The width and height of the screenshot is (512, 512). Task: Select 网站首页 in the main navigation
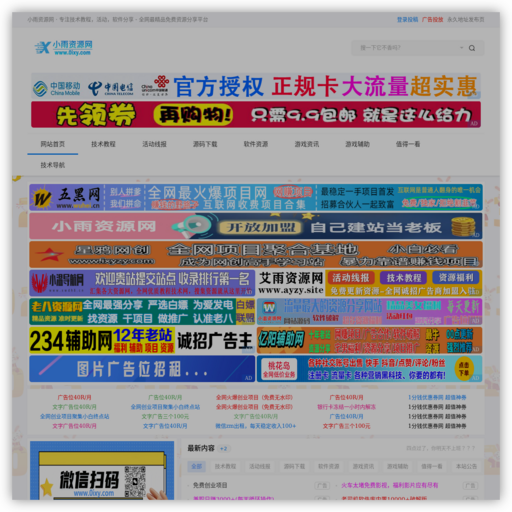[53, 144]
